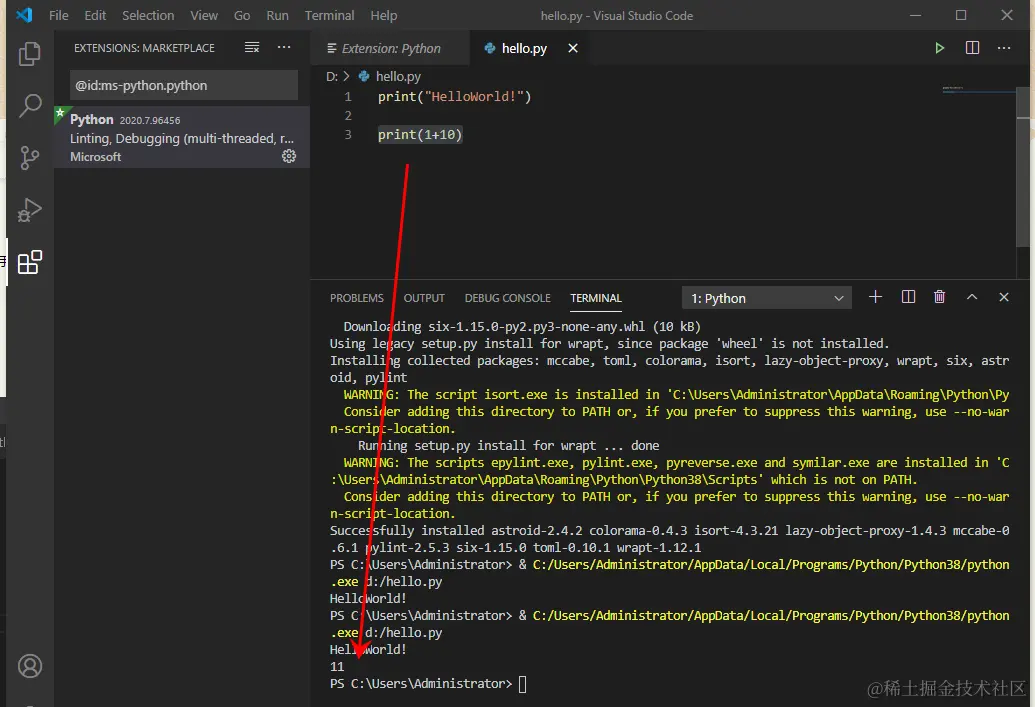Switch to the OUTPUT panel tab
The image size is (1035, 707).
424,298
